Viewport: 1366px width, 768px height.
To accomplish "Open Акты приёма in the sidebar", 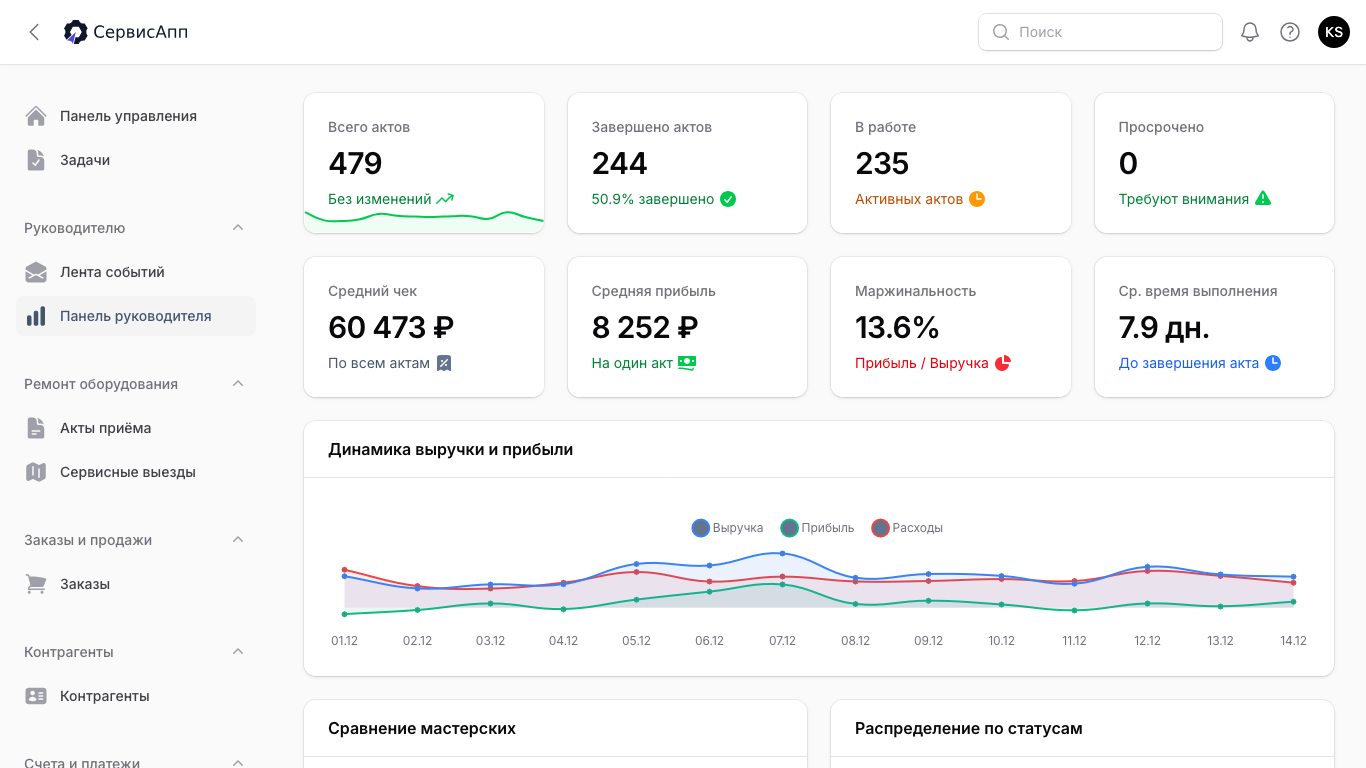I will 36,427.
